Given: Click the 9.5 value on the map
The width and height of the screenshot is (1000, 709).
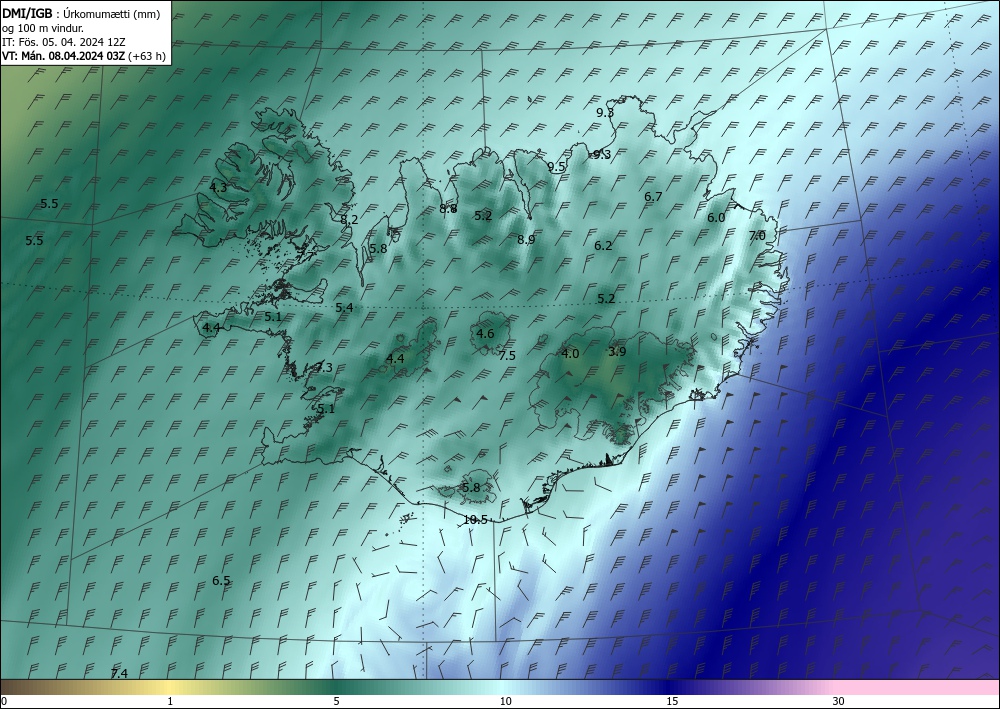Looking at the screenshot, I should (557, 167).
